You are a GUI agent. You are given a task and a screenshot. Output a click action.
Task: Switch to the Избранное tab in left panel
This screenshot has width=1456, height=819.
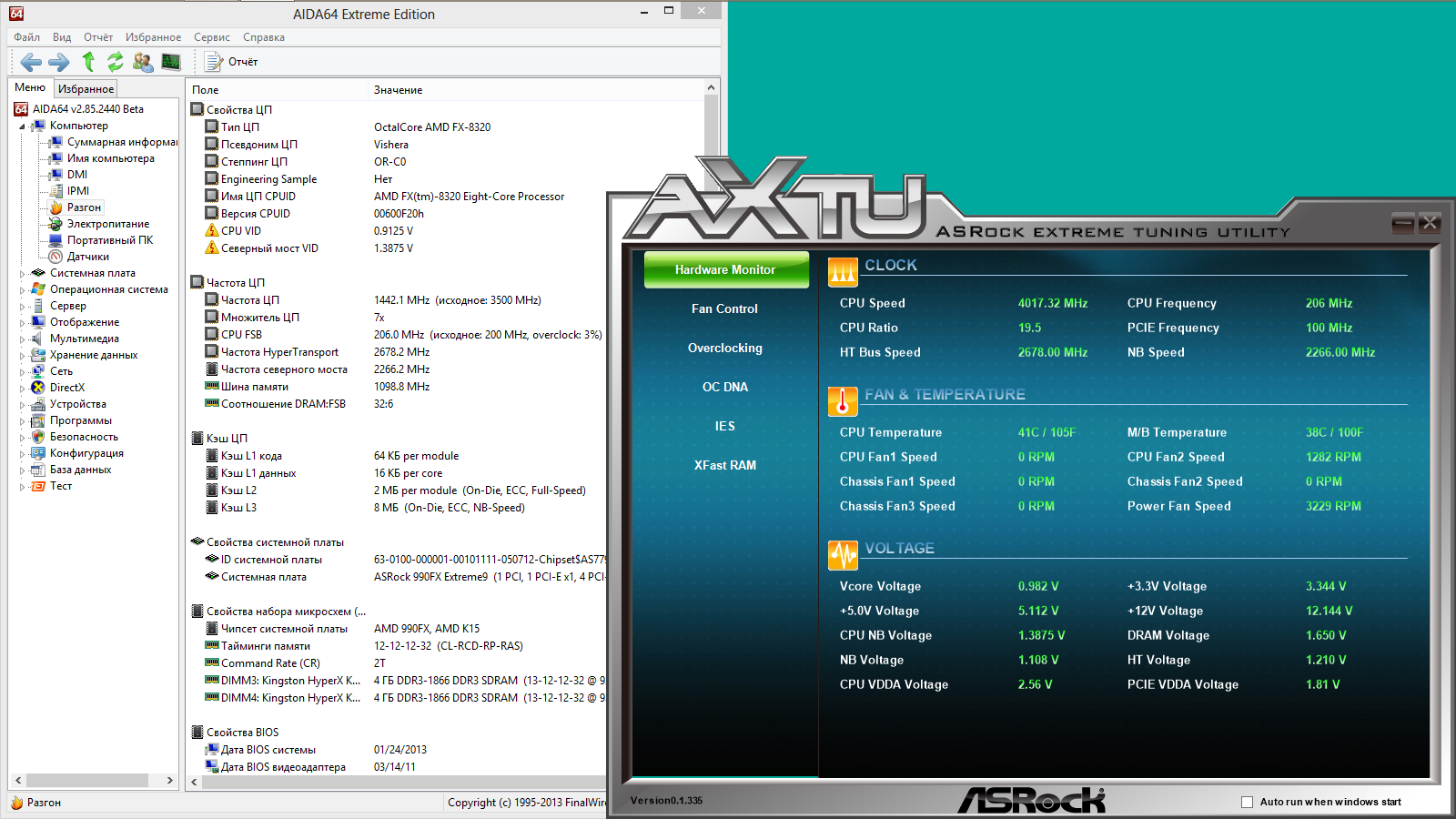tap(86, 89)
